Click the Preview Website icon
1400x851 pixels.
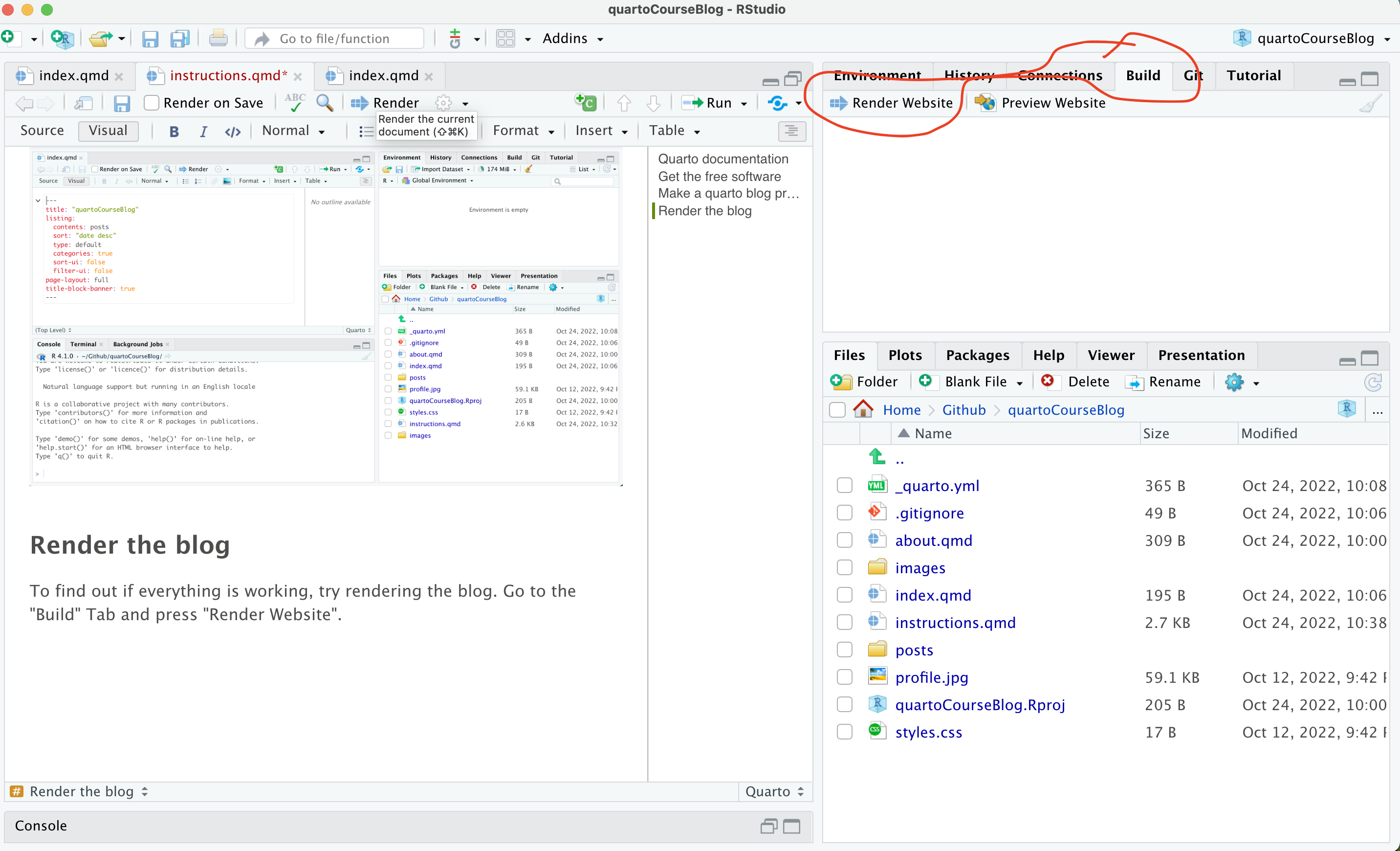(985, 103)
